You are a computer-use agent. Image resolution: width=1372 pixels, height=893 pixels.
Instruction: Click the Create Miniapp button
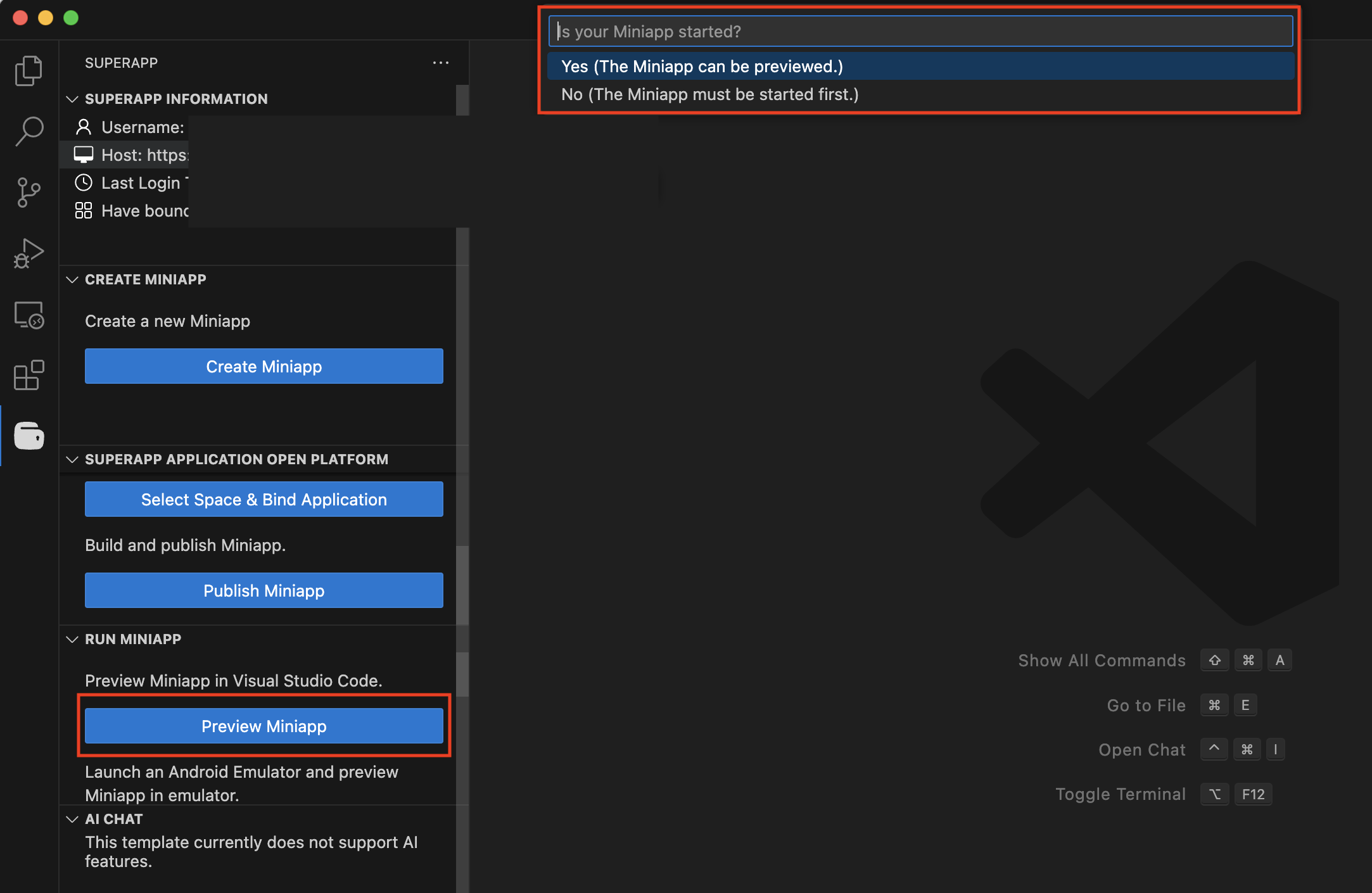point(264,366)
